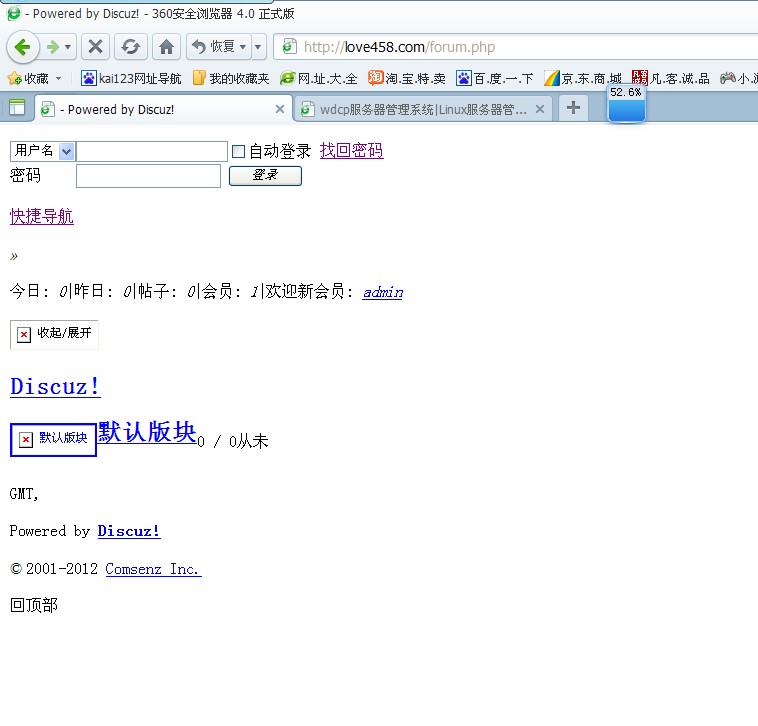Click the green Forward arrow button
Screen dimensions: 758x726
52,47
